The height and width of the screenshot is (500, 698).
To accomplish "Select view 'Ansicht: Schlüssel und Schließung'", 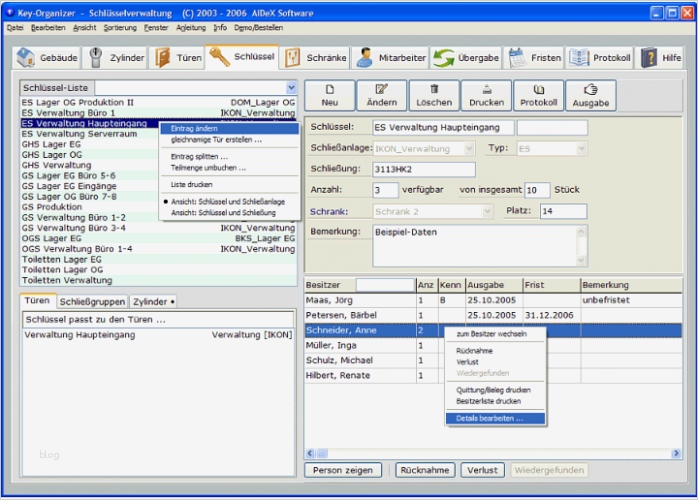I will pos(229,213).
